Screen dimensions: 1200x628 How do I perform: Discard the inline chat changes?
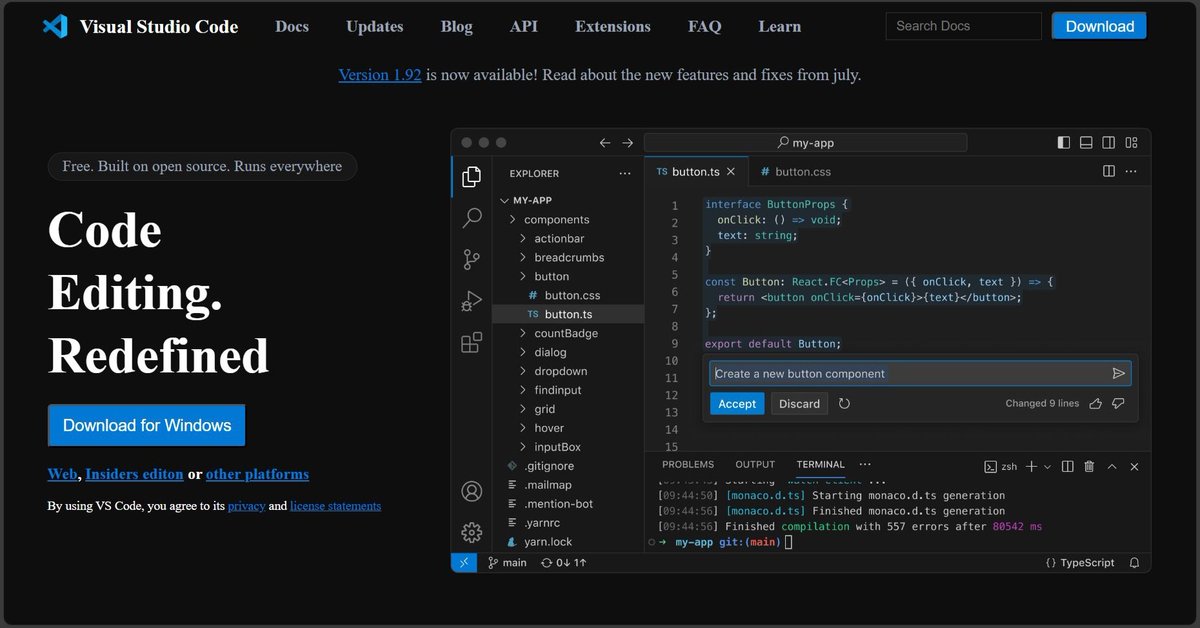[799, 404]
